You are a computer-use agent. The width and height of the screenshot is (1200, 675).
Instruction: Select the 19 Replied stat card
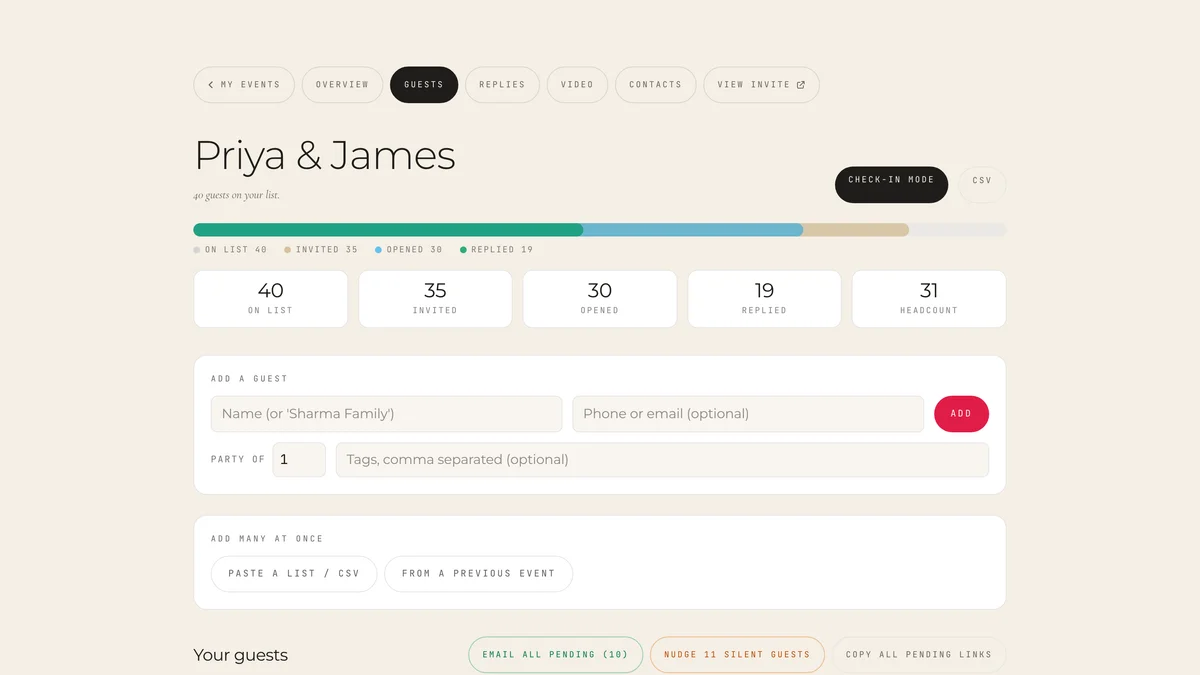pos(764,299)
